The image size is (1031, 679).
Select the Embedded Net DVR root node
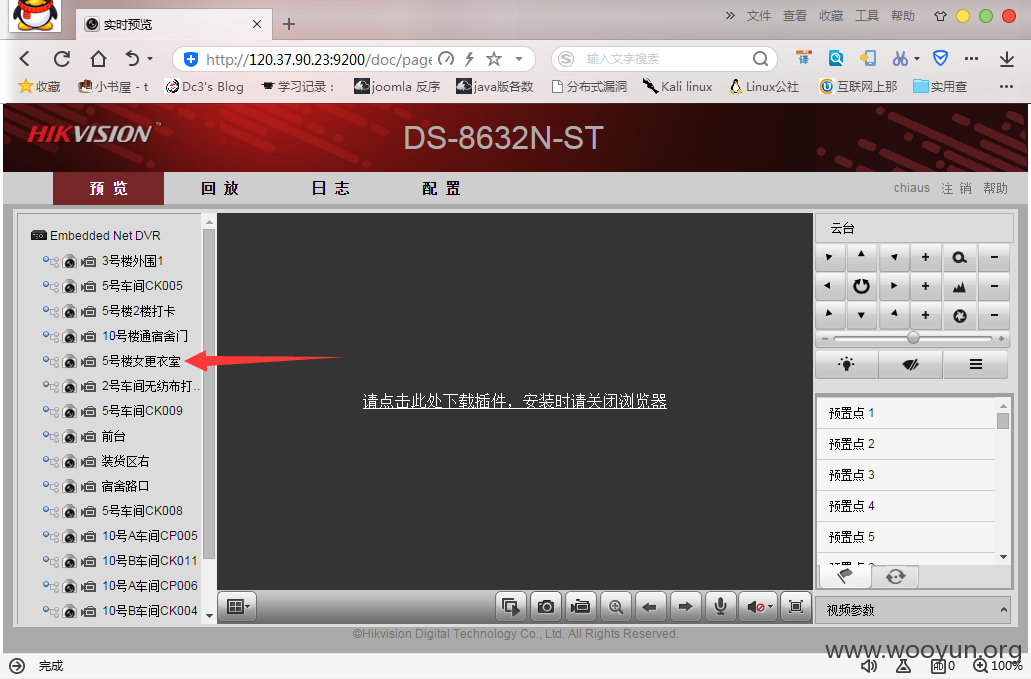105,235
